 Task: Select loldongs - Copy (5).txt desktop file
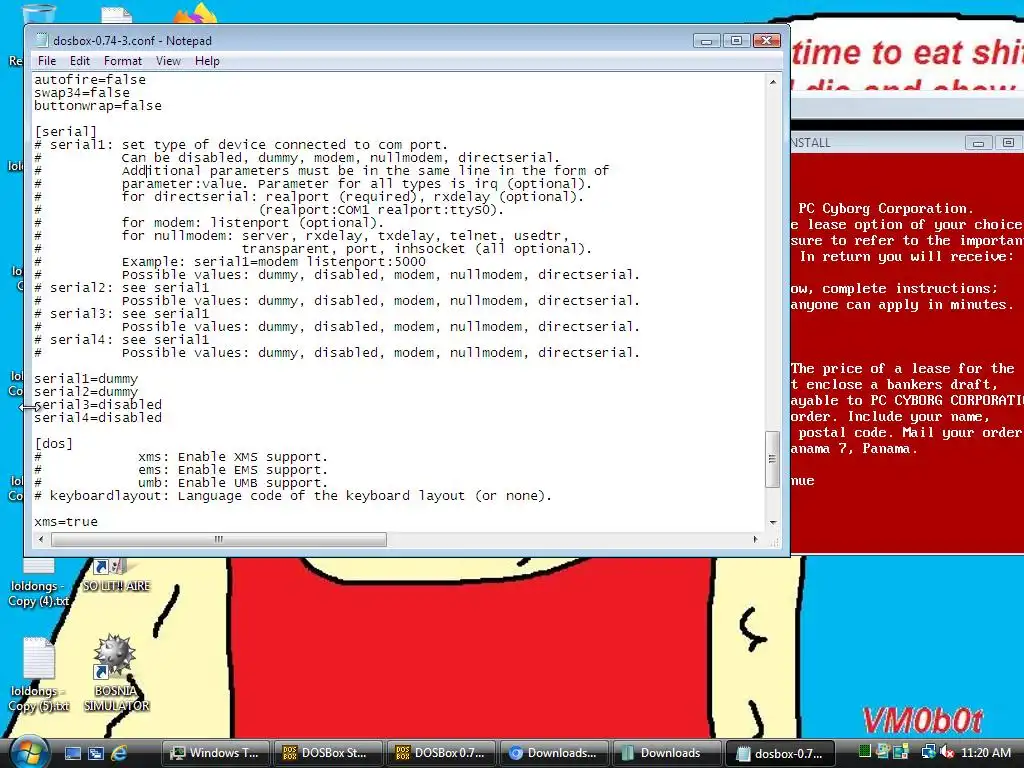[x=39, y=674]
